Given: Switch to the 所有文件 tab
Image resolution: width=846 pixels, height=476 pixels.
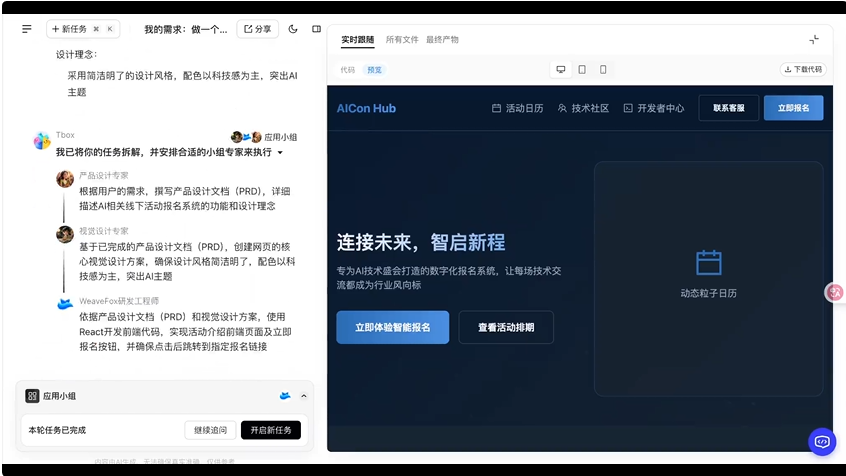Looking at the screenshot, I should [x=402, y=39].
